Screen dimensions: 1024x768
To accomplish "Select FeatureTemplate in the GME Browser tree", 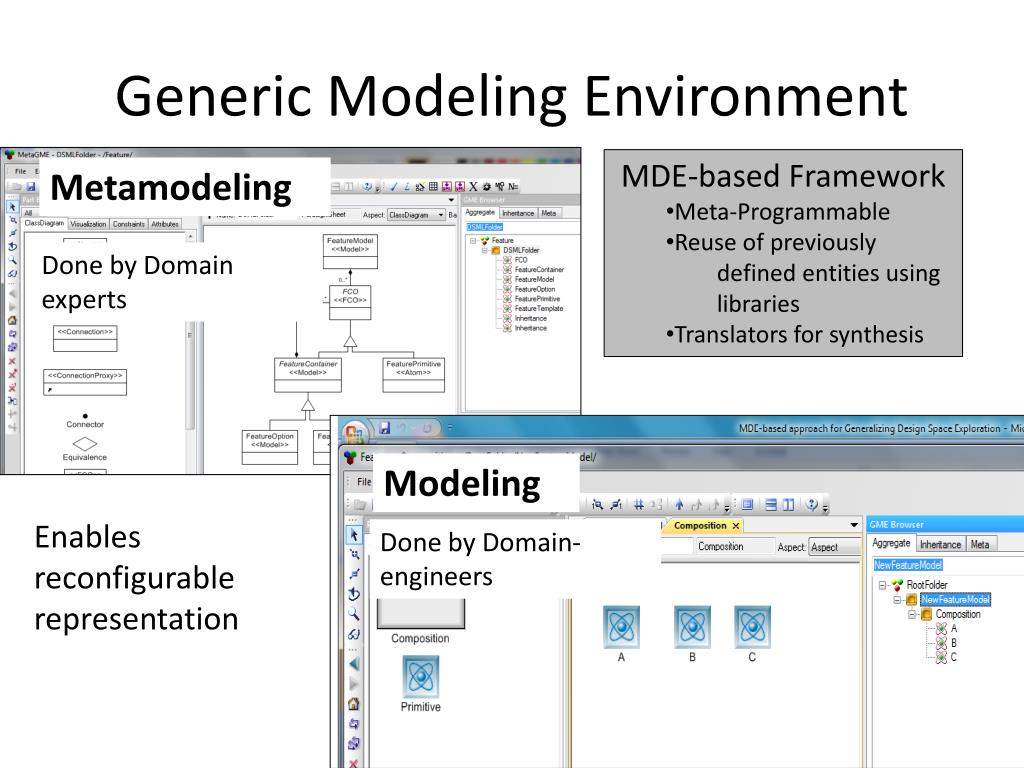I will tap(538, 308).
